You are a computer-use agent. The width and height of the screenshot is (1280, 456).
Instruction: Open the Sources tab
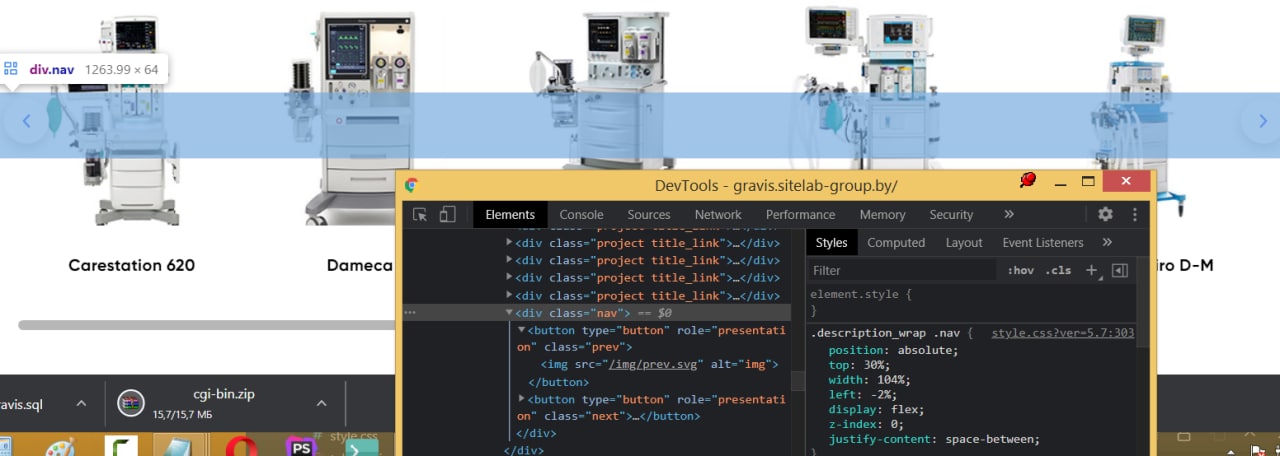point(649,214)
